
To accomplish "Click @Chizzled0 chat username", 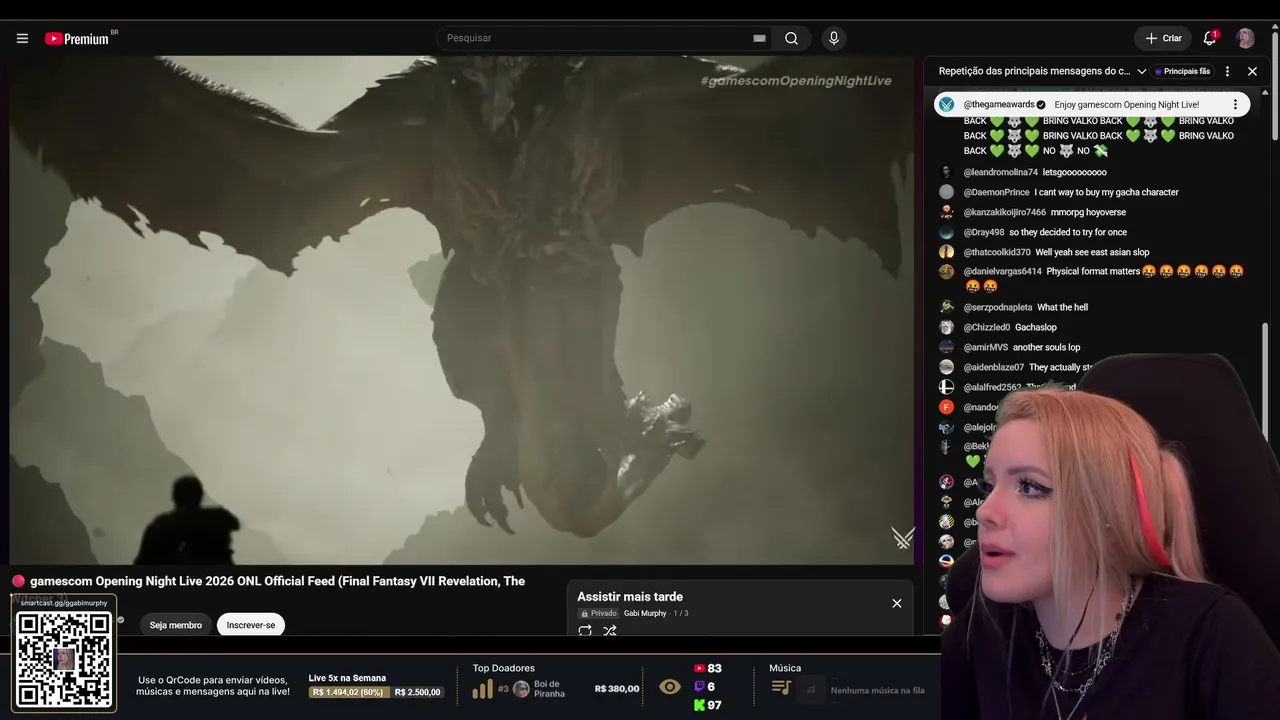I will tap(987, 327).
